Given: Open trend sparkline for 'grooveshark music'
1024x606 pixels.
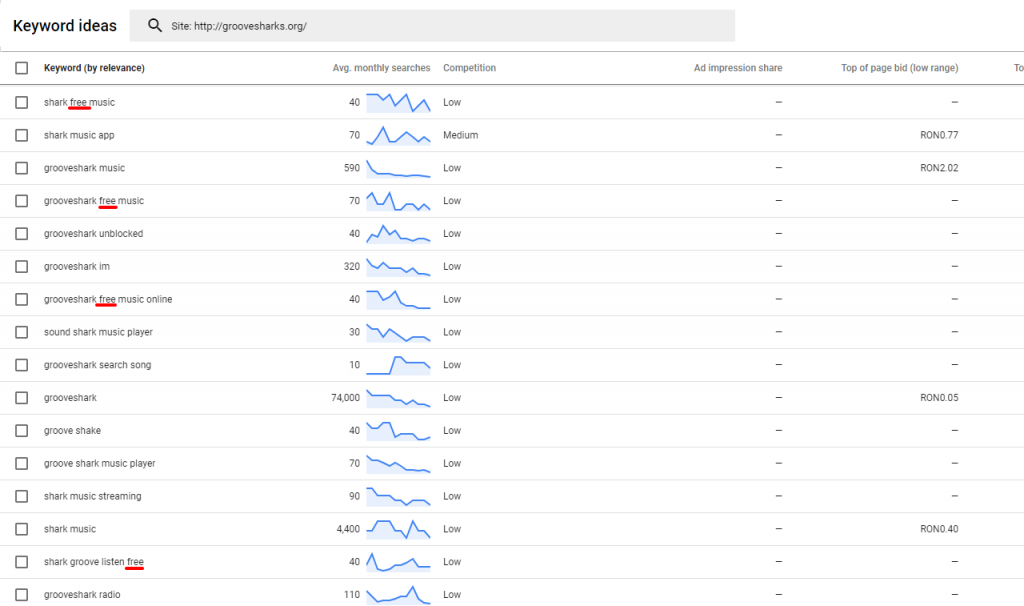Looking at the screenshot, I should pyautogui.click(x=398, y=168).
